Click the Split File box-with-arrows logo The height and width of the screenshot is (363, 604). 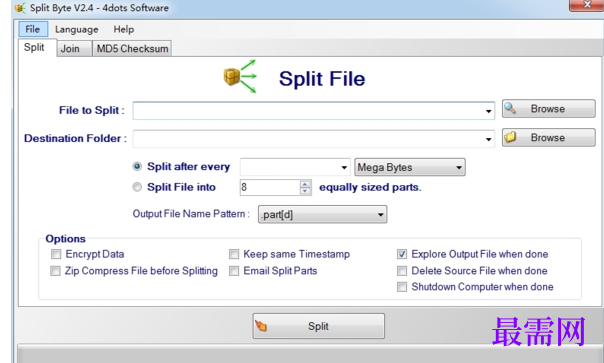tap(240, 76)
